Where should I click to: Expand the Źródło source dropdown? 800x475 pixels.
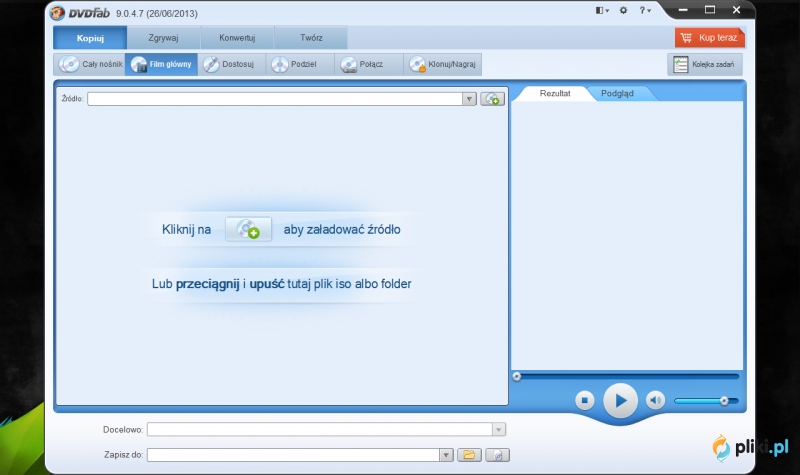(469, 99)
